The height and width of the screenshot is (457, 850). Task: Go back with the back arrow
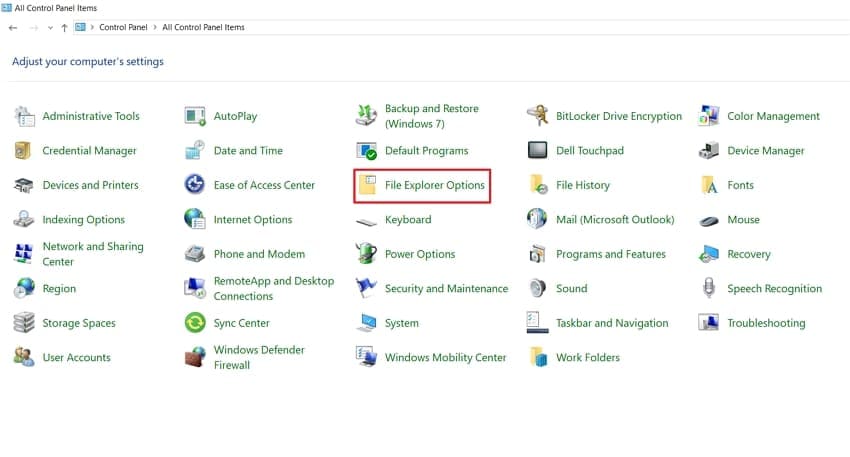pyautogui.click(x=13, y=27)
